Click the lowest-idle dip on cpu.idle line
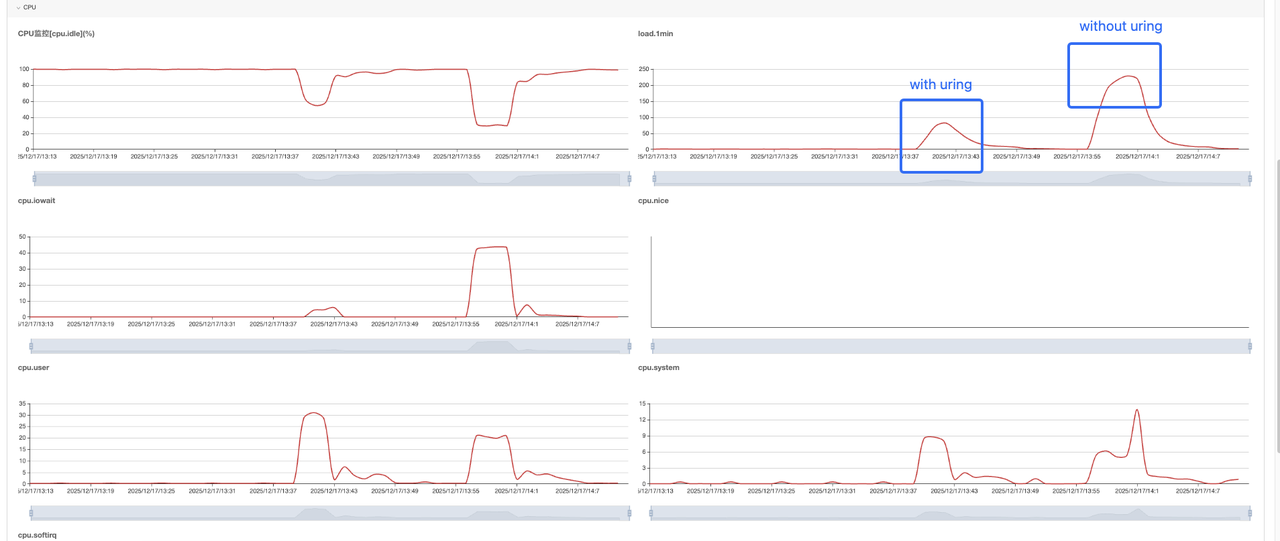1280x541 pixels. [x=492, y=125]
